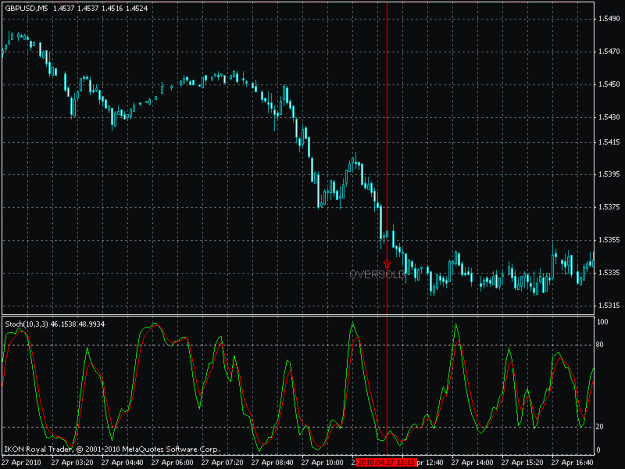Click the red 2010.04.27 12:15 date marker

pos(386,463)
